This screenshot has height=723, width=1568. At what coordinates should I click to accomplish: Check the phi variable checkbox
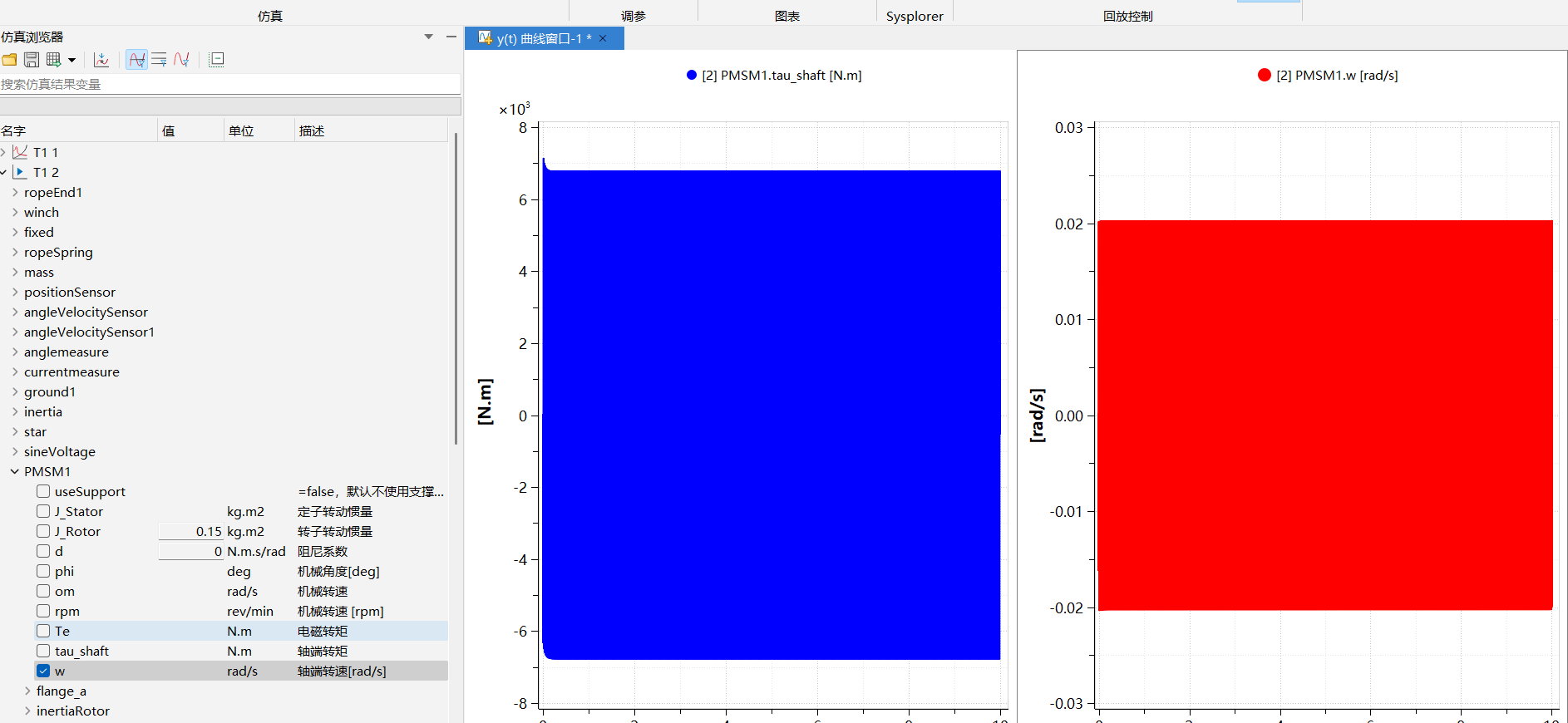click(x=43, y=571)
